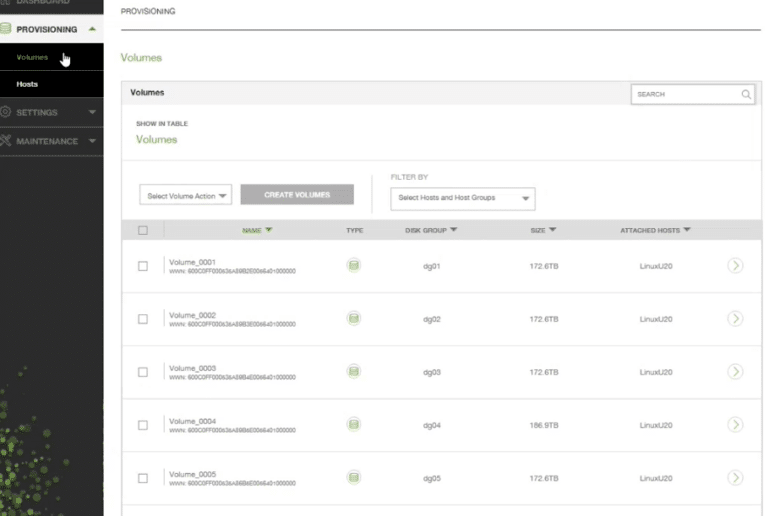Click the Volume_0002 name

(x=192, y=315)
